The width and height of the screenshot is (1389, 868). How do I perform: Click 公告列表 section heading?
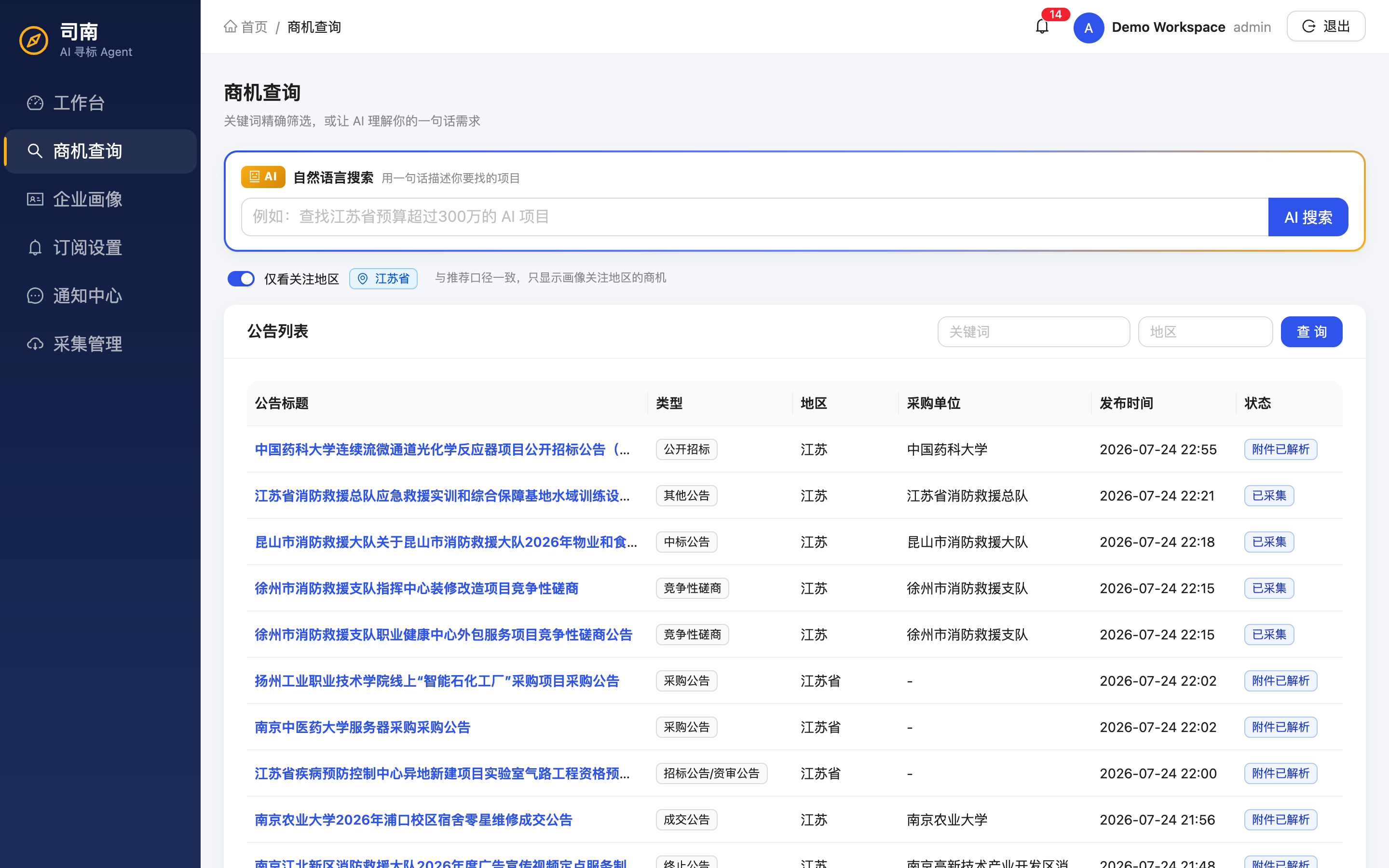[278, 331]
